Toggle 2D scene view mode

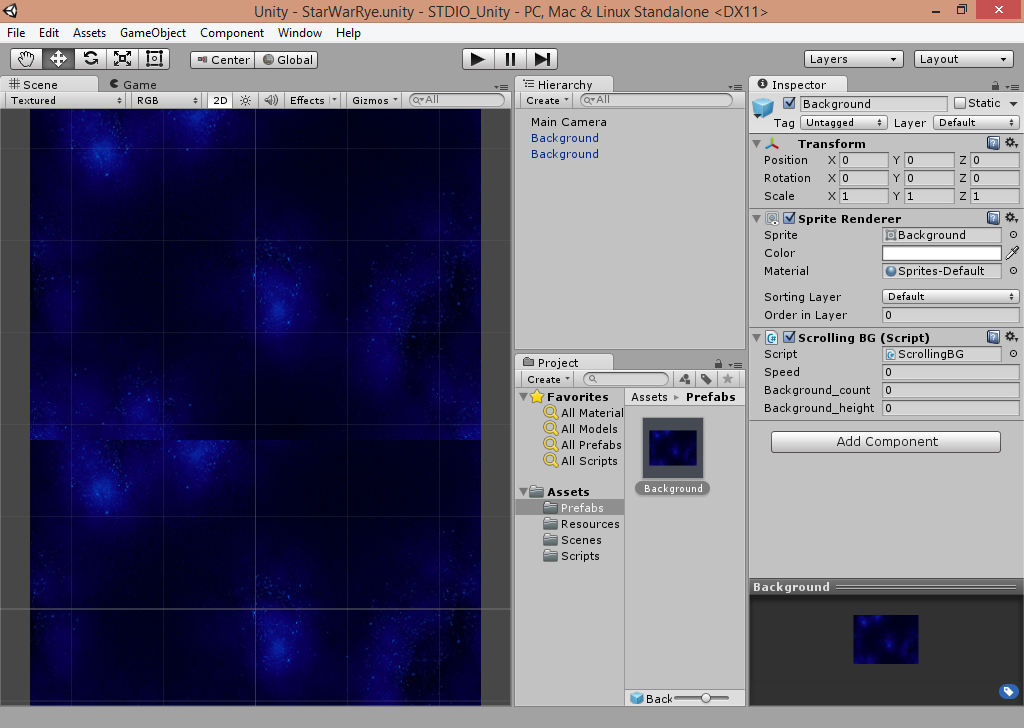click(x=220, y=100)
